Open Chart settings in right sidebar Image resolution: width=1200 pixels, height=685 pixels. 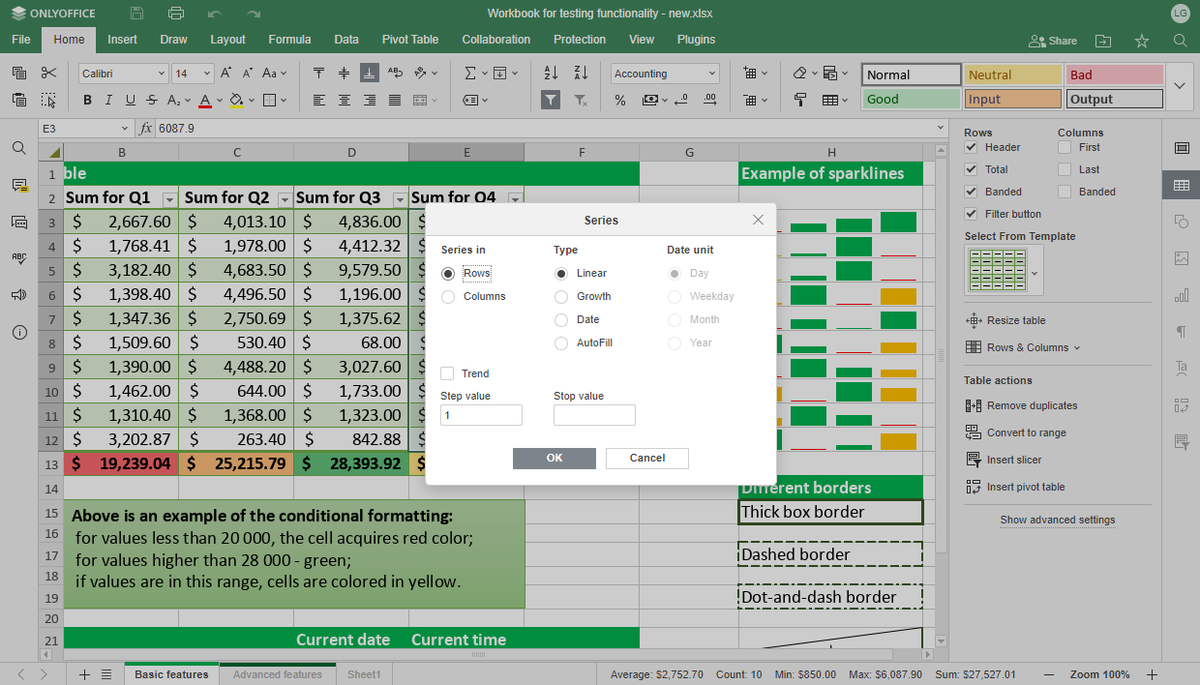click(1181, 295)
